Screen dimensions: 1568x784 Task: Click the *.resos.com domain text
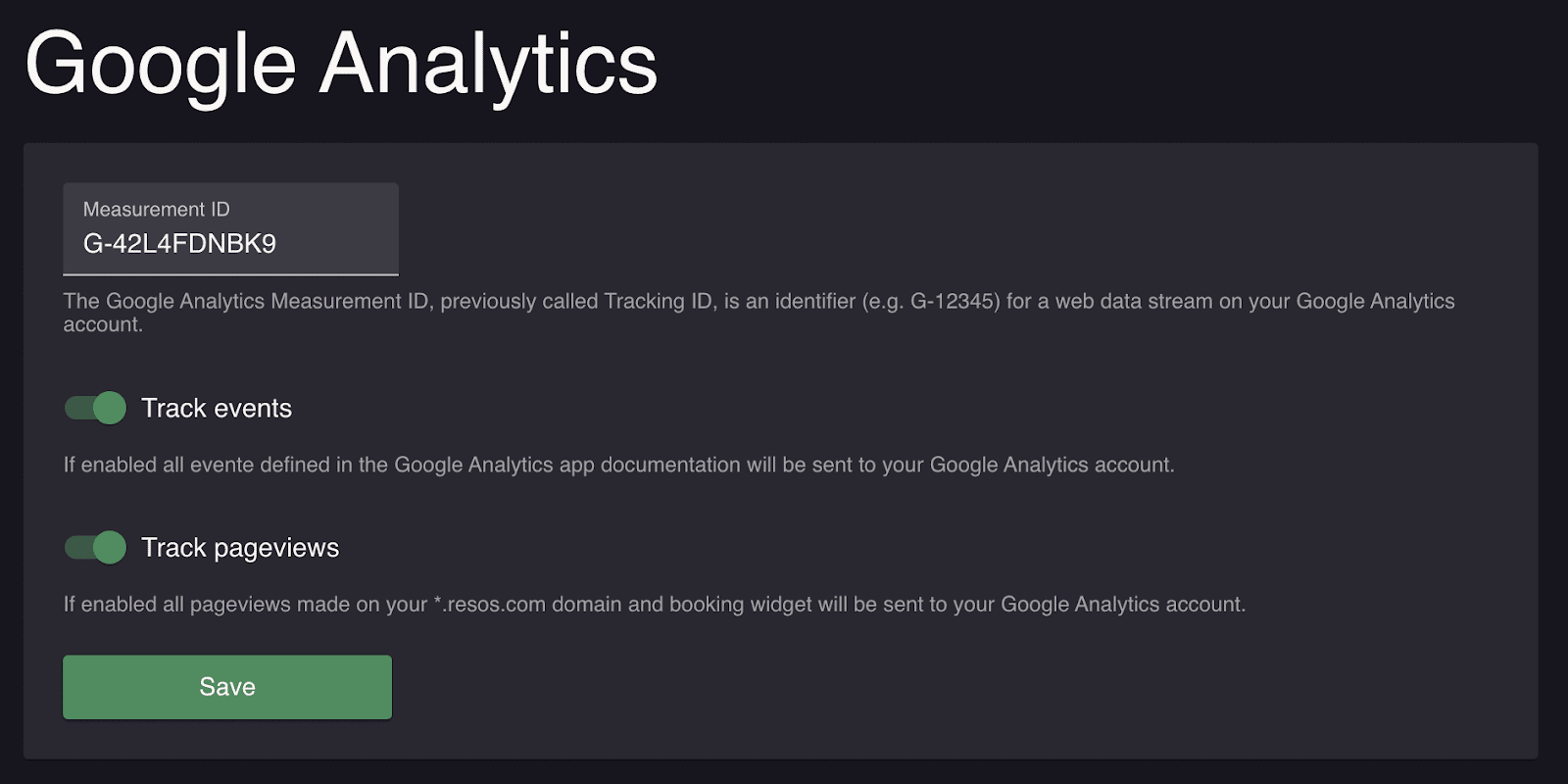click(490, 604)
